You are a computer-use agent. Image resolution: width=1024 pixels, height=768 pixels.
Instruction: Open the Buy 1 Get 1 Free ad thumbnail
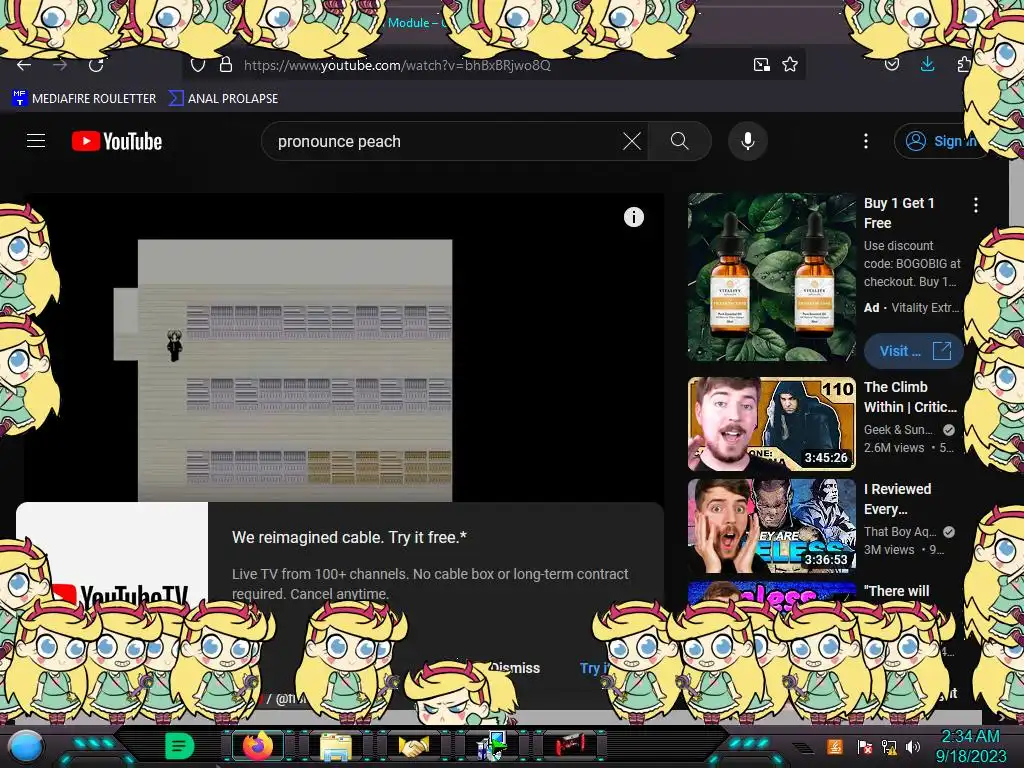(x=771, y=277)
